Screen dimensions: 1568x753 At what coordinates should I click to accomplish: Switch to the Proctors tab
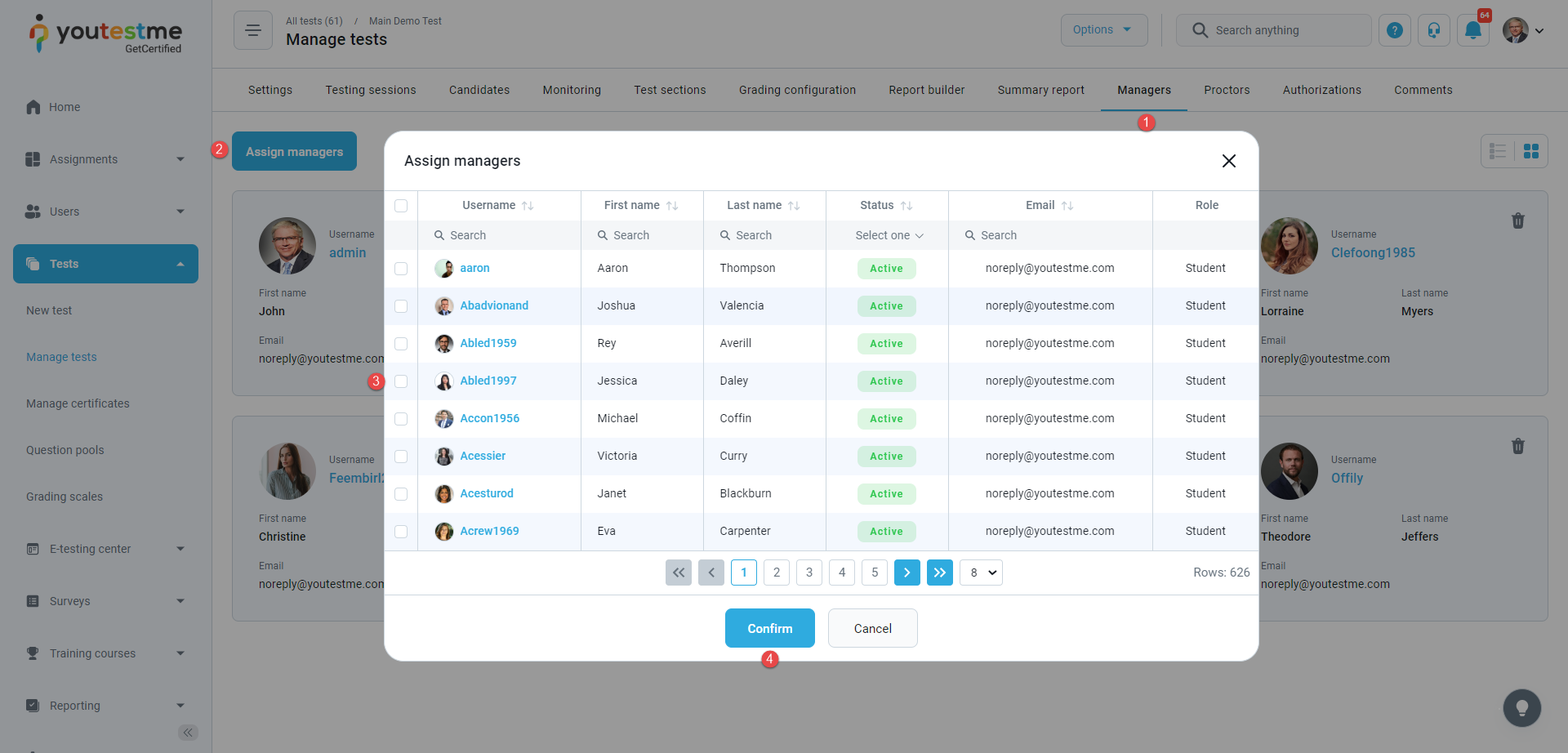[x=1226, y=90]
